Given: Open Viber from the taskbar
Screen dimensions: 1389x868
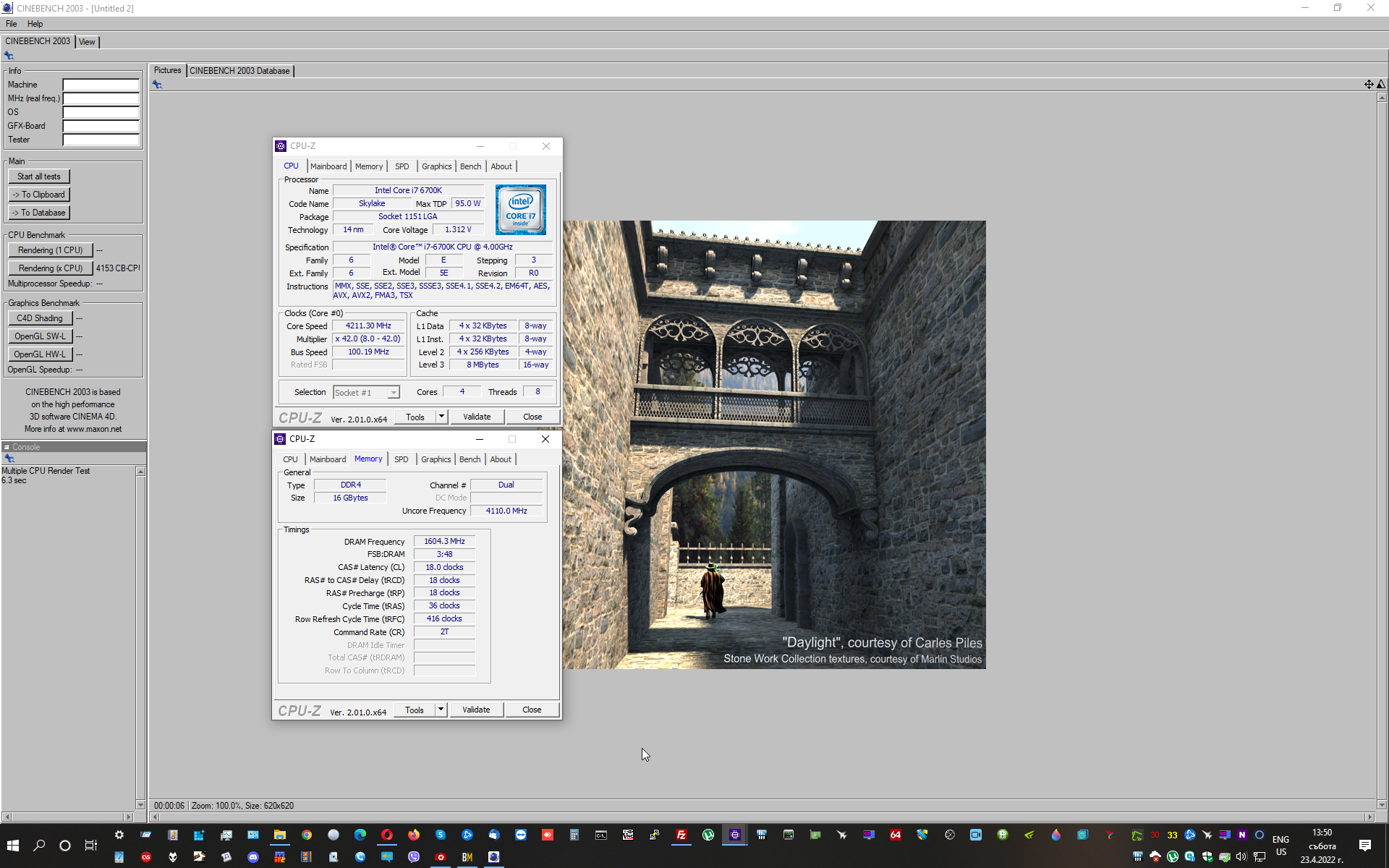Looking at the screenshot, I should (x=414, y=857).
